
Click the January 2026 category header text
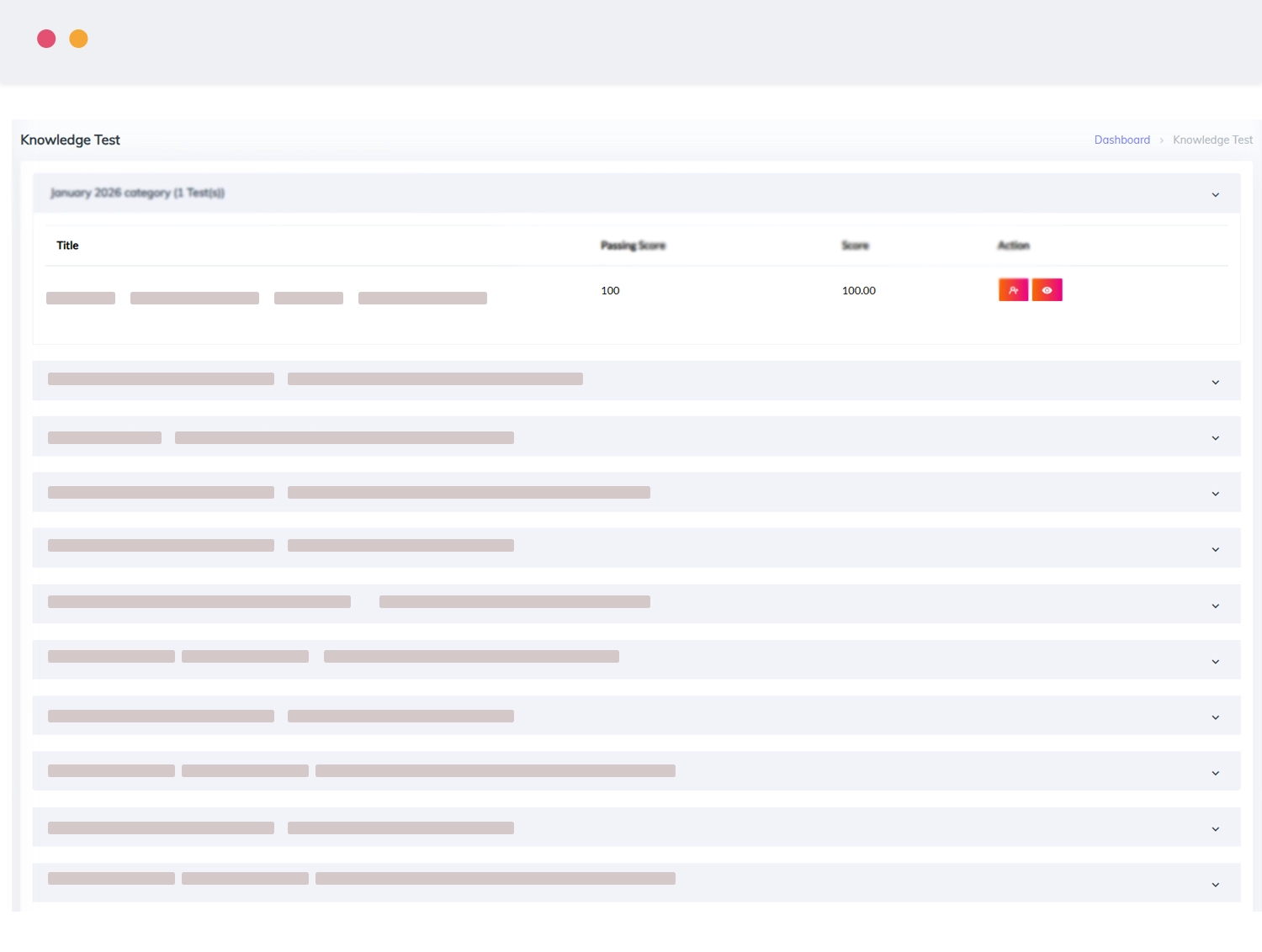coord(137,193)
